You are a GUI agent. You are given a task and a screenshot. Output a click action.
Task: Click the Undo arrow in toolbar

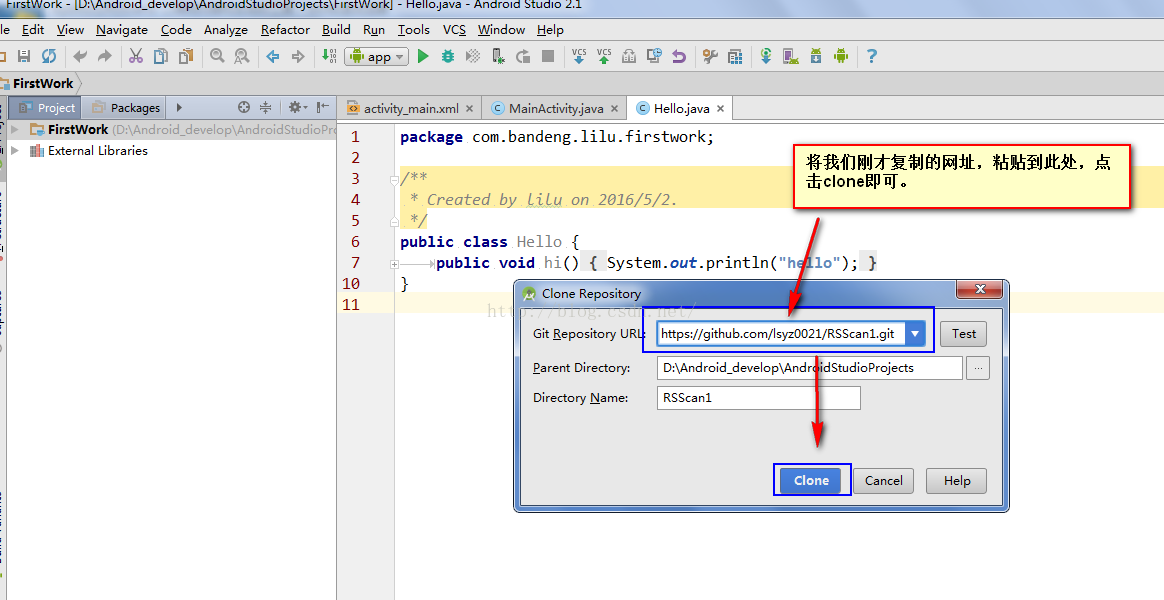[80, 56]
